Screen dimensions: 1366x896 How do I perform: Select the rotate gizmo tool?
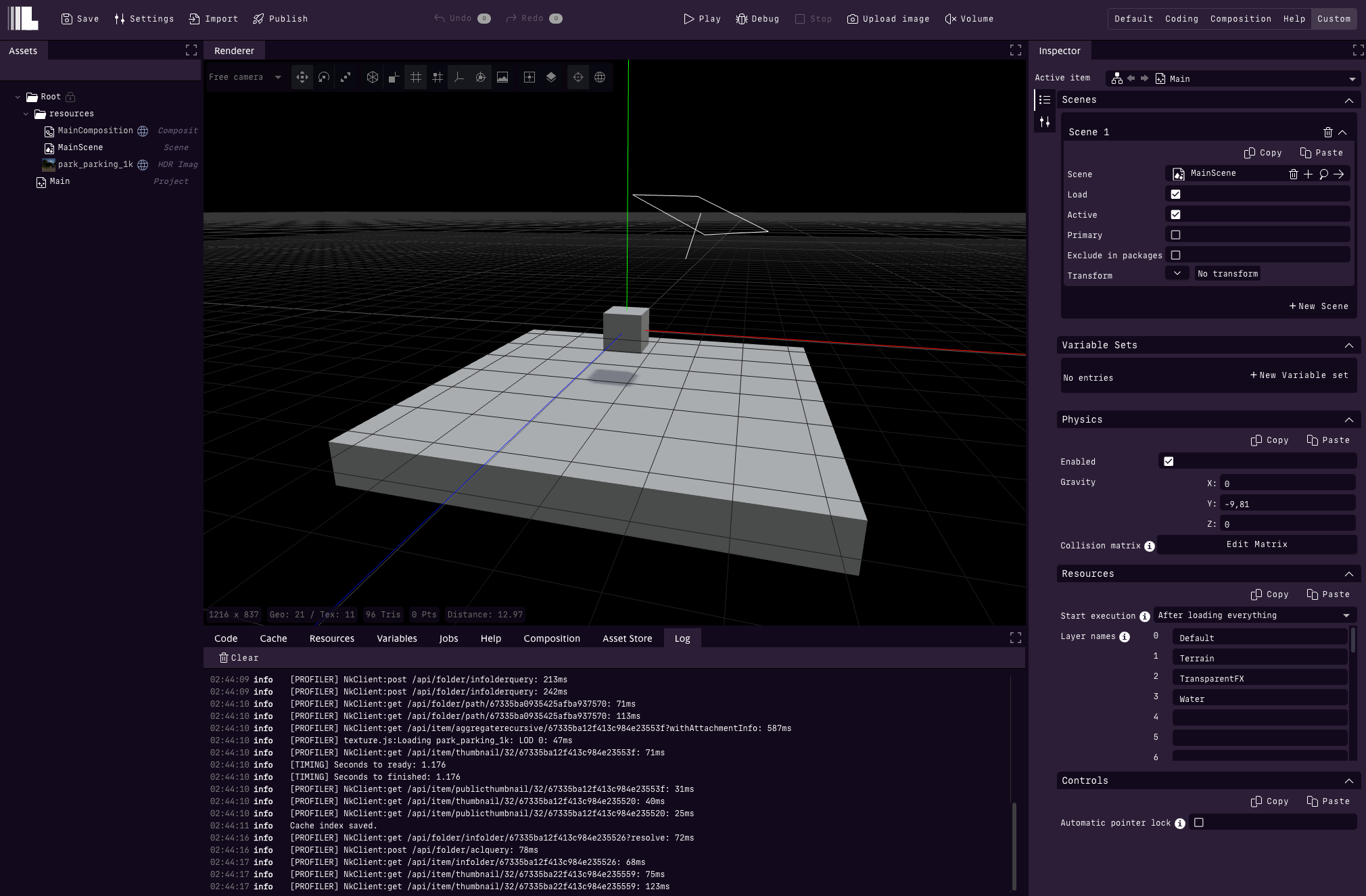(324, 77)
